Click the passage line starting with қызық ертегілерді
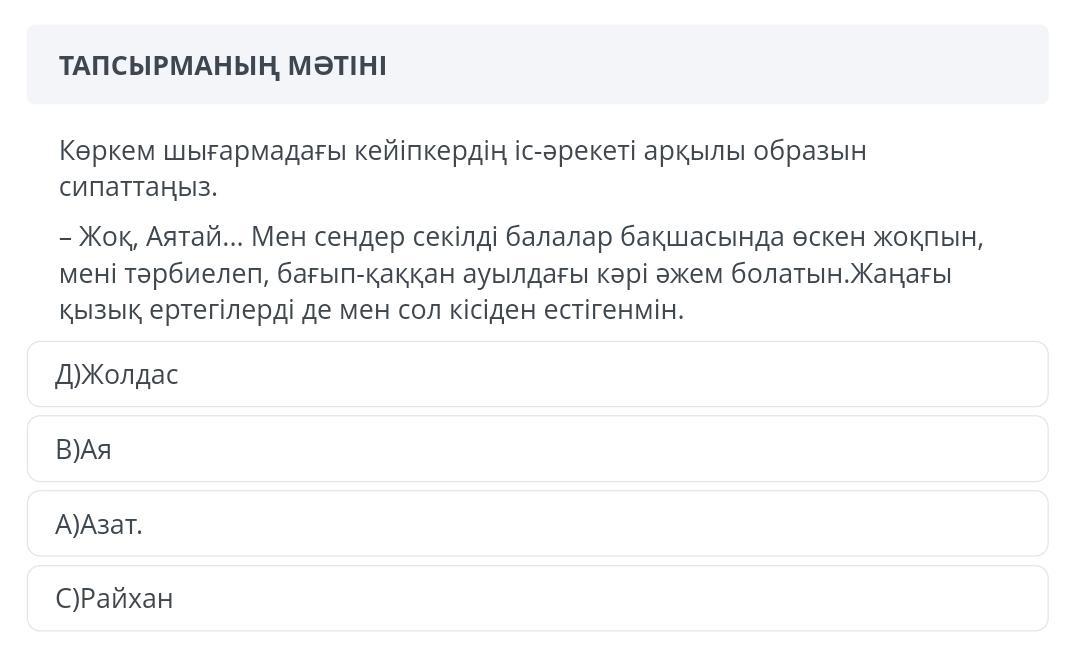Image resolution: width=1080 pixels, height=646 pixels. coord(371,311)
